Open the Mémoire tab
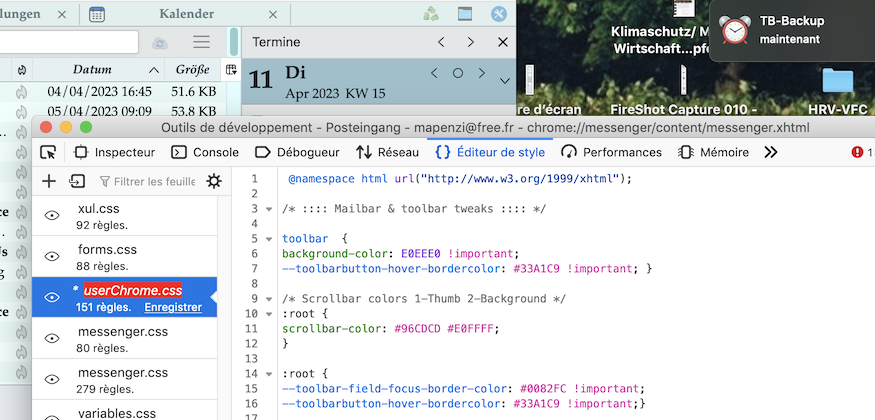The width and height of the screenshot is (875, 420). (x=713, y=152)
